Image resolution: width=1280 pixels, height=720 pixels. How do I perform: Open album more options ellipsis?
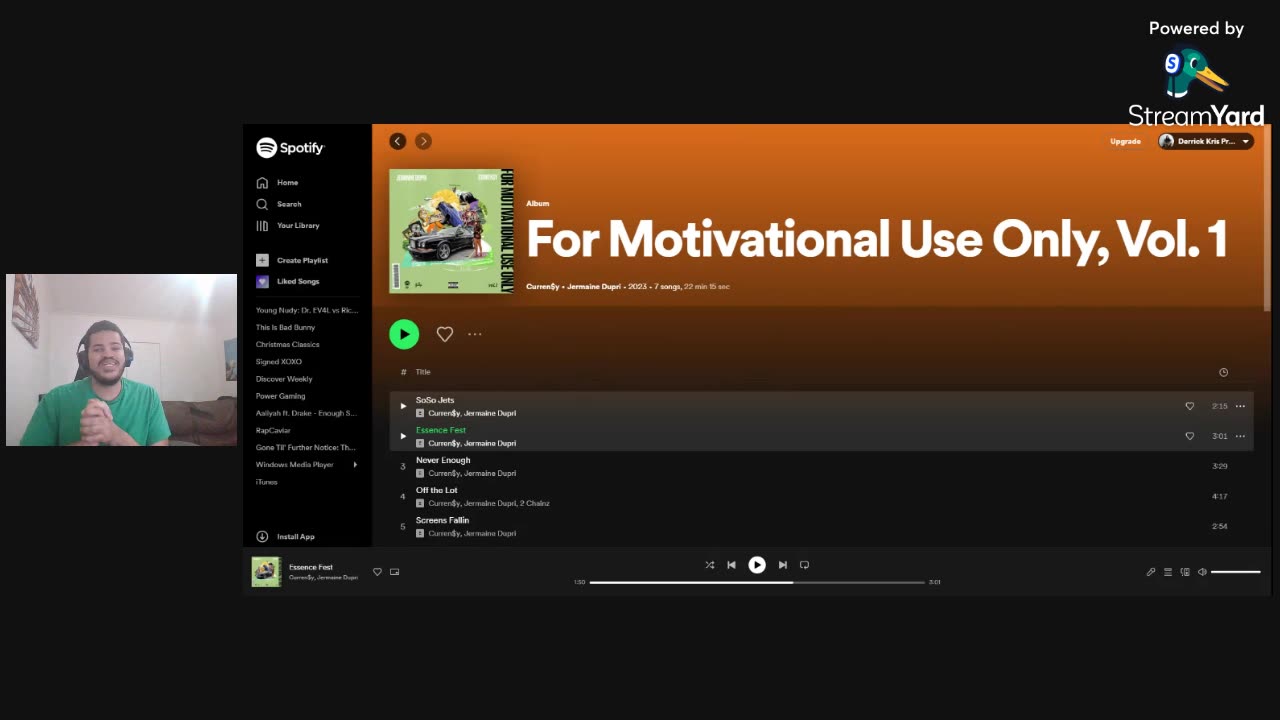coord(475,334)
